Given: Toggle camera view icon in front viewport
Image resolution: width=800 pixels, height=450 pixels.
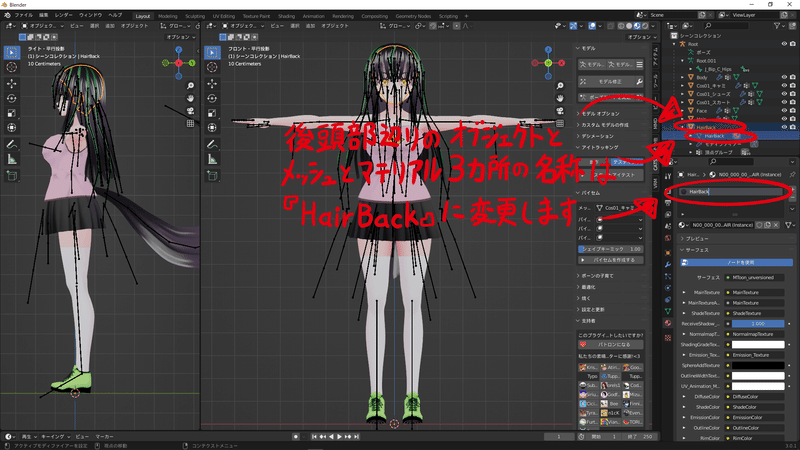Looking at the screenshot, I should tap(560, 111).
